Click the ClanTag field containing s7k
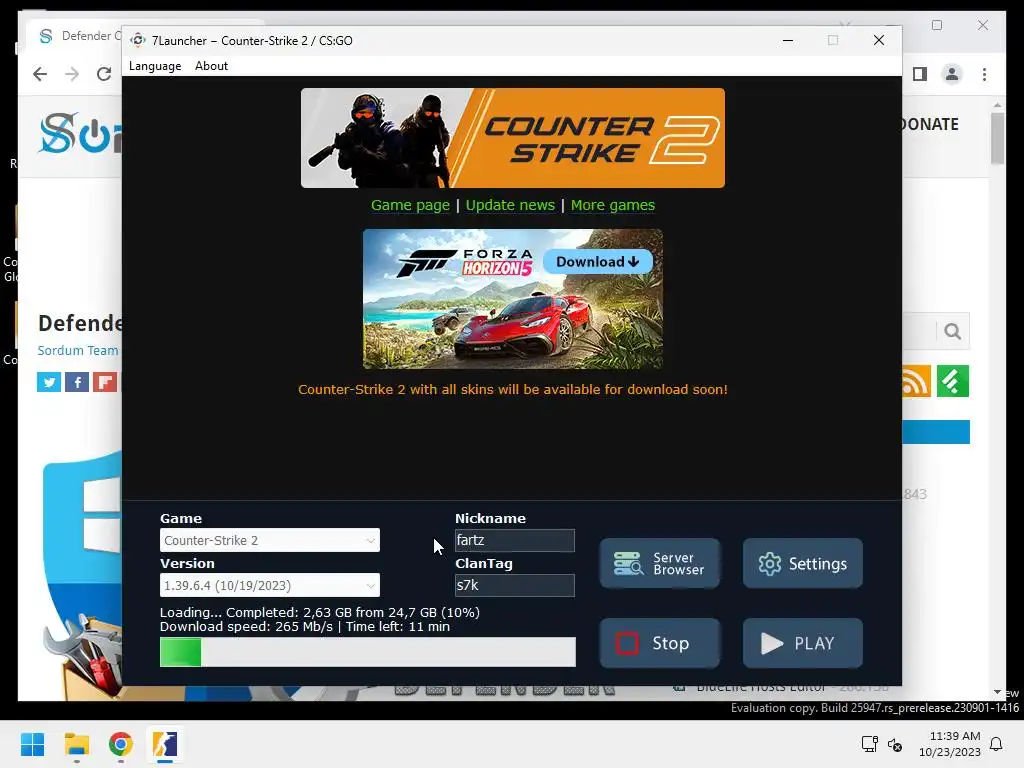The image size is (1024, 768). pos(515,585)
